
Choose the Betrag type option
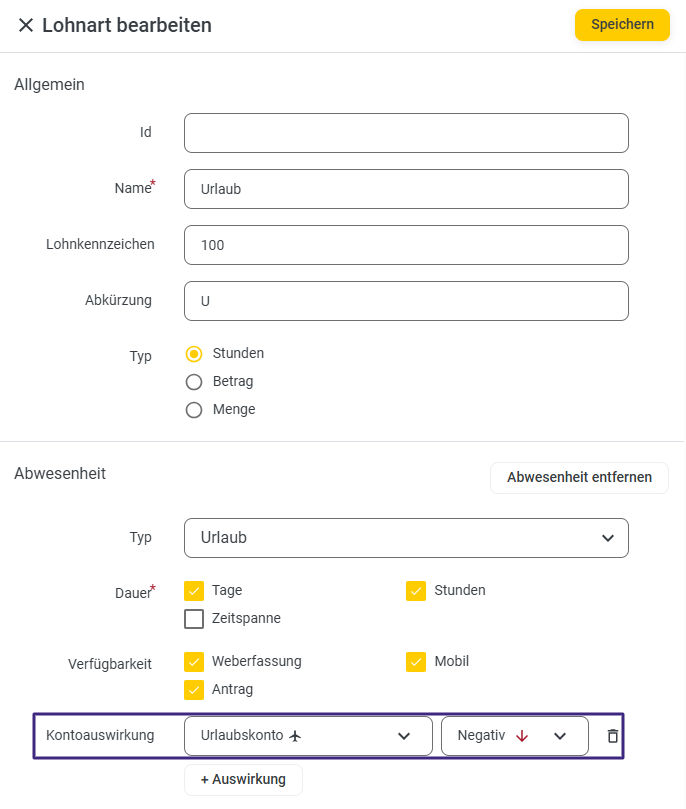(194, 382)
